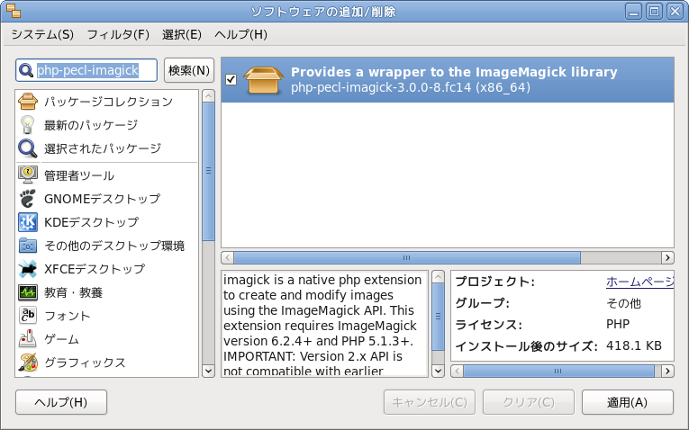Screen dimensions: 689x430
Task: Toggle the php-pecl-imagick package checkbox
Action: pos(231,79)
